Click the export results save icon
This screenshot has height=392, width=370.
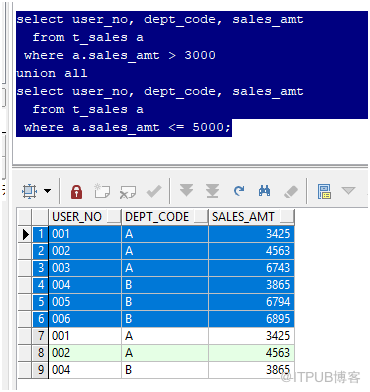[324, 191]
